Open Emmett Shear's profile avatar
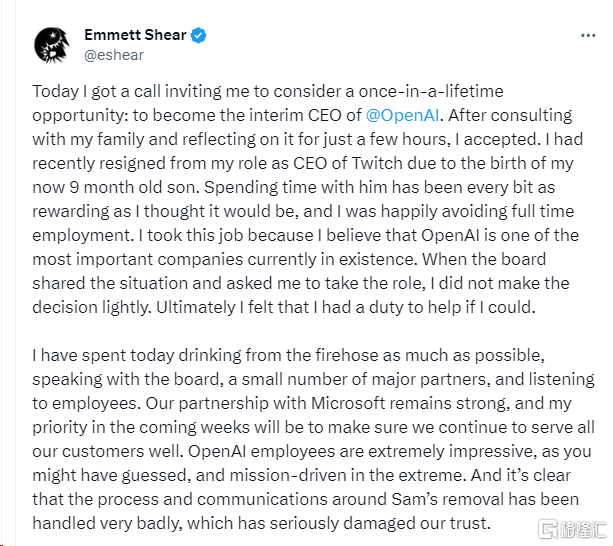613x546 pixels. (x=52, y=45)
